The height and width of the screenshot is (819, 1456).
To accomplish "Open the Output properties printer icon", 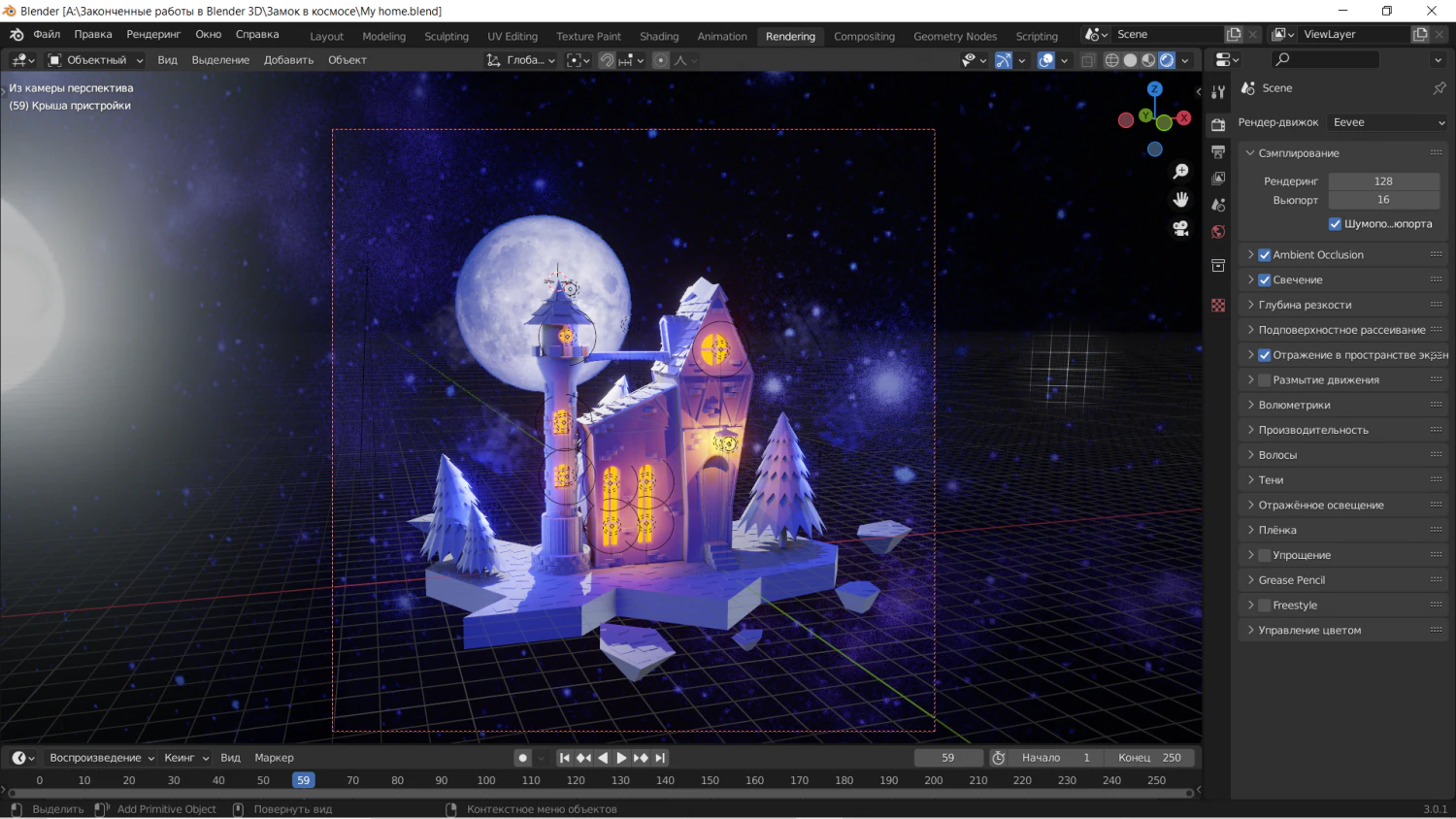I will 1218,151.
